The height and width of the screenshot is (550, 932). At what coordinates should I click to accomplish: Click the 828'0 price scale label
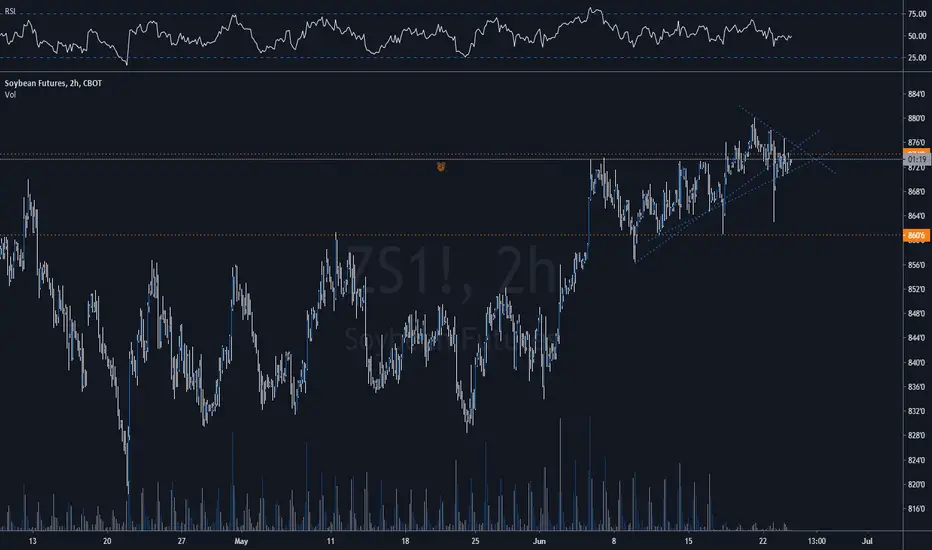917,435
